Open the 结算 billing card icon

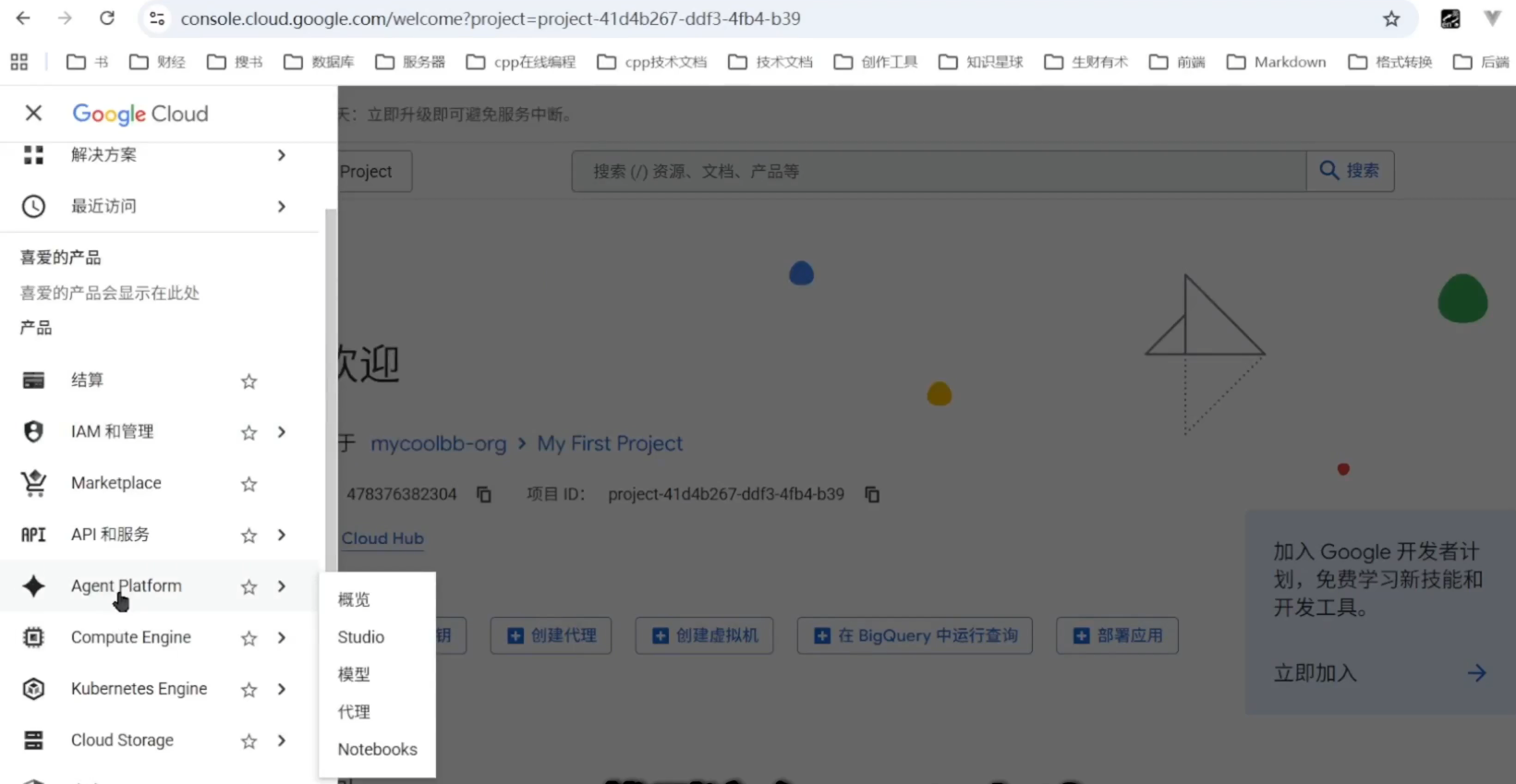coord(33,380)
